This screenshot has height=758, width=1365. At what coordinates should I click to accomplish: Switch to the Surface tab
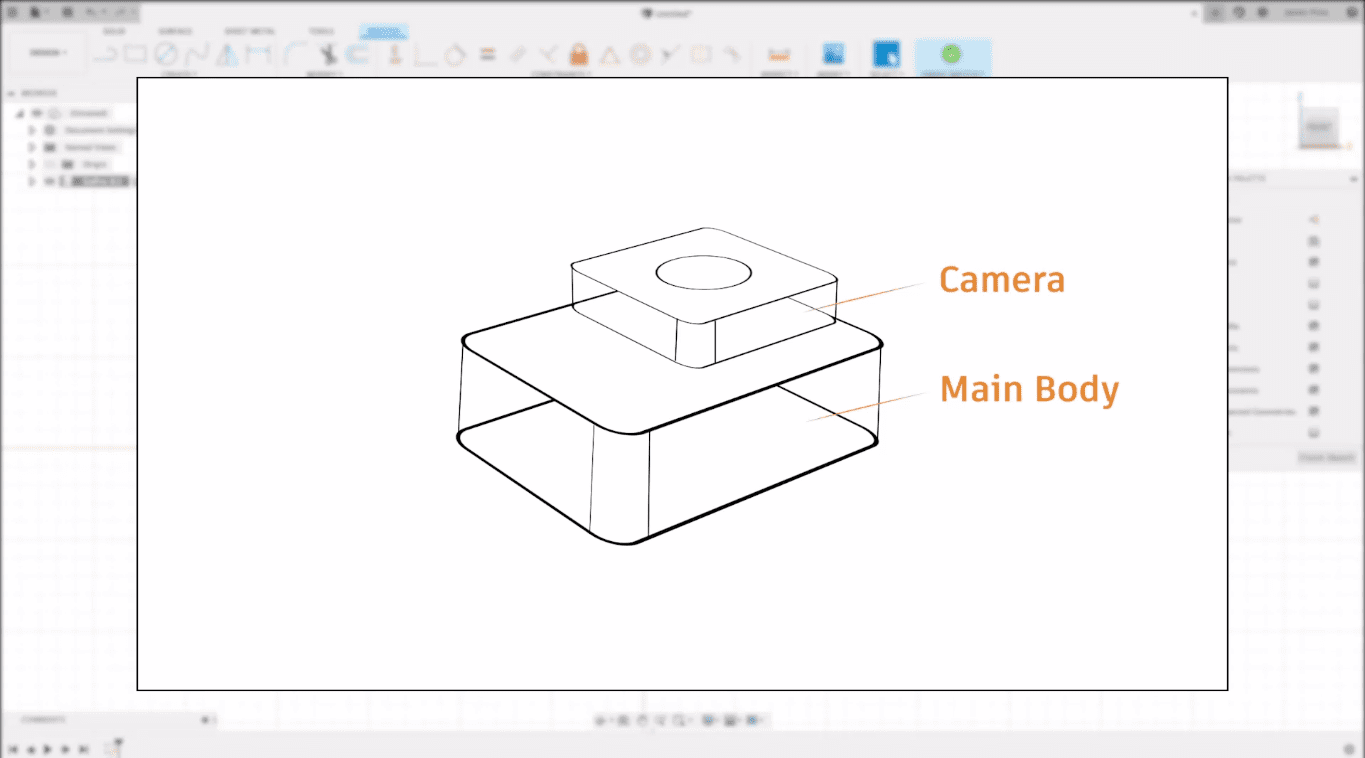[175, 31]
